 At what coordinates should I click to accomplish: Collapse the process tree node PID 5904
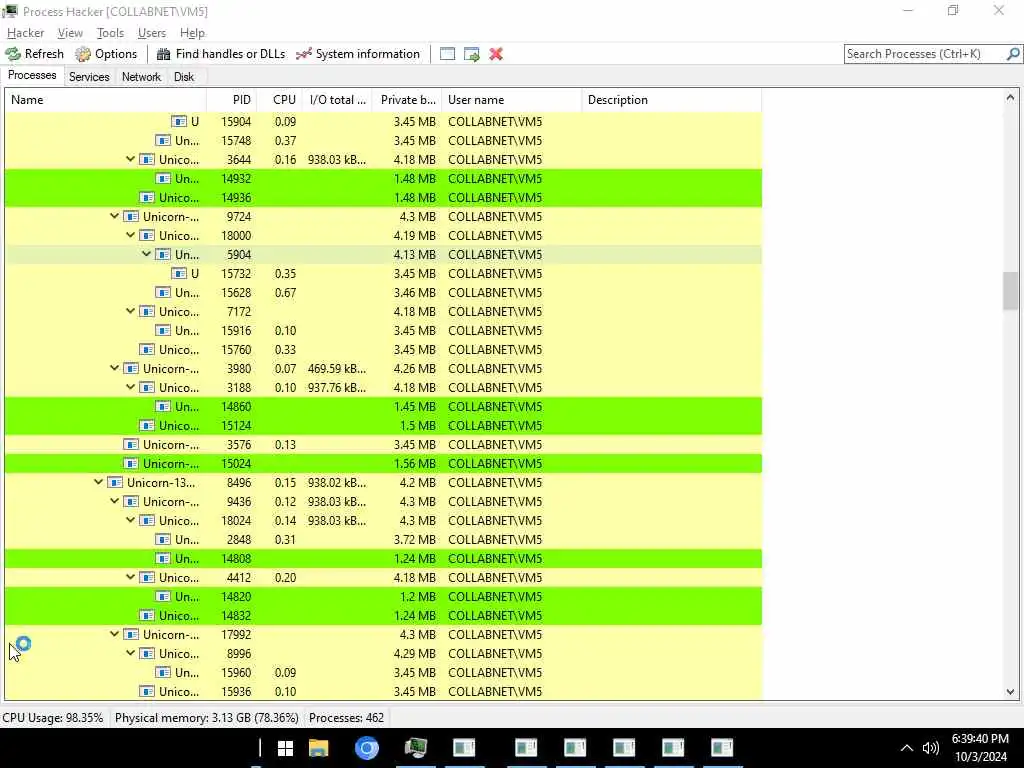[x=146, y=254]
